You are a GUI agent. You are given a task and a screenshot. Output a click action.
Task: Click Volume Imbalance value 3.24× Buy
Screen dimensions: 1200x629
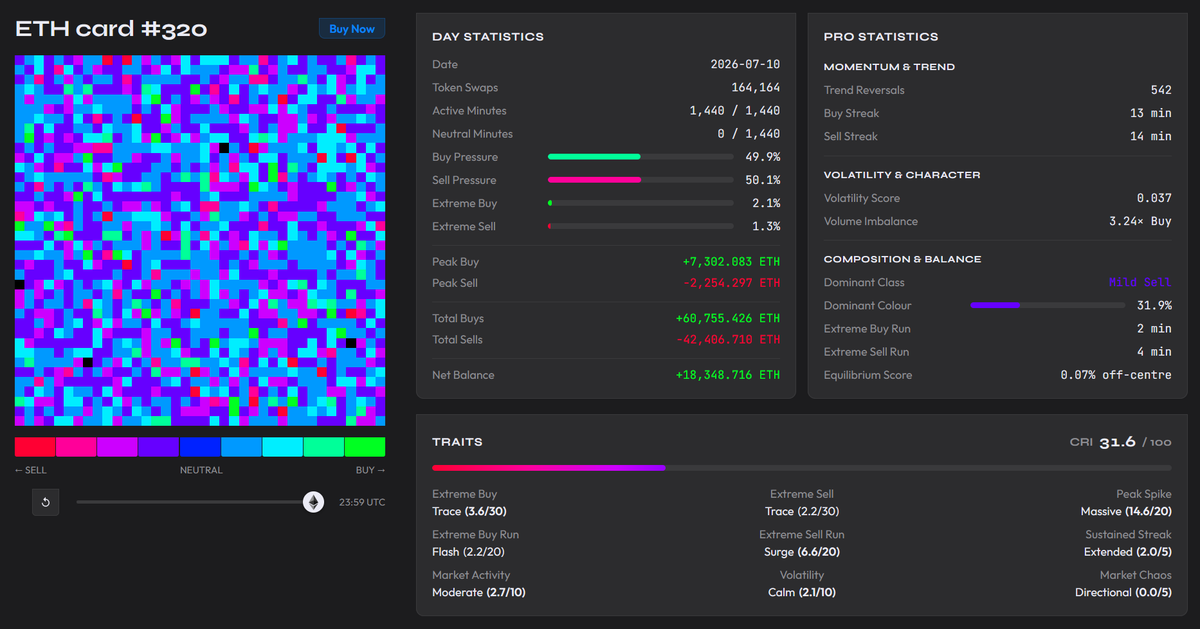pyautogui.click(x=1140, y=221)
